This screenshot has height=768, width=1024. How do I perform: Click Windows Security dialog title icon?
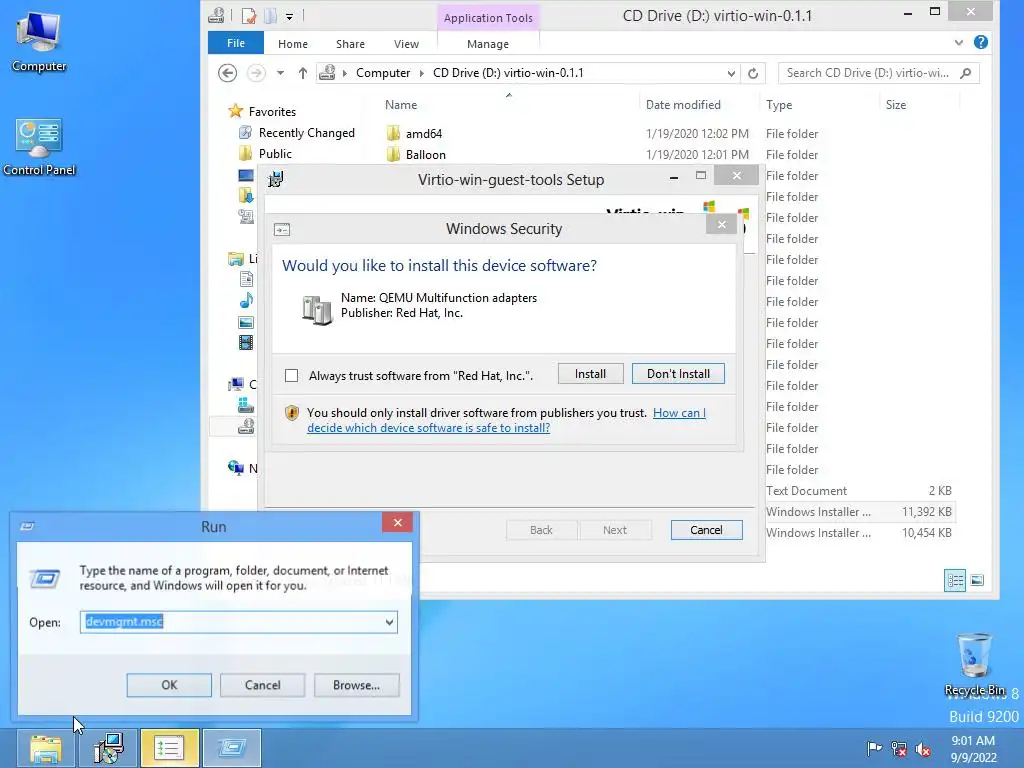click(x=282, y=229)
